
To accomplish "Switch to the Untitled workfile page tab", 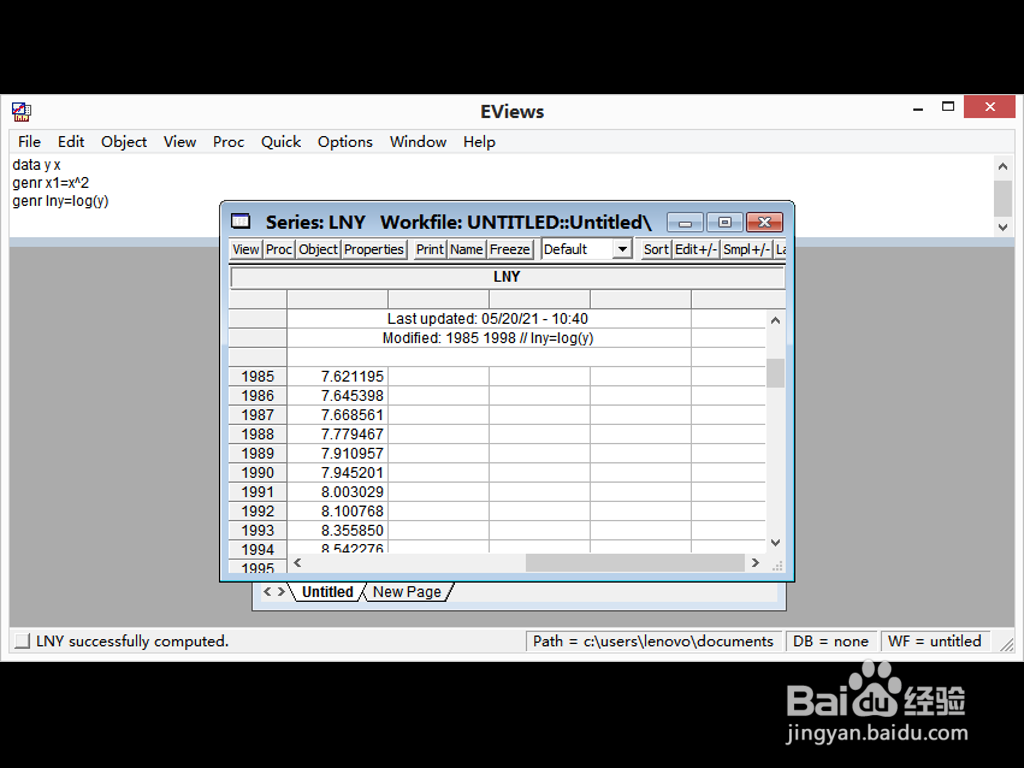I will (327, 592).
